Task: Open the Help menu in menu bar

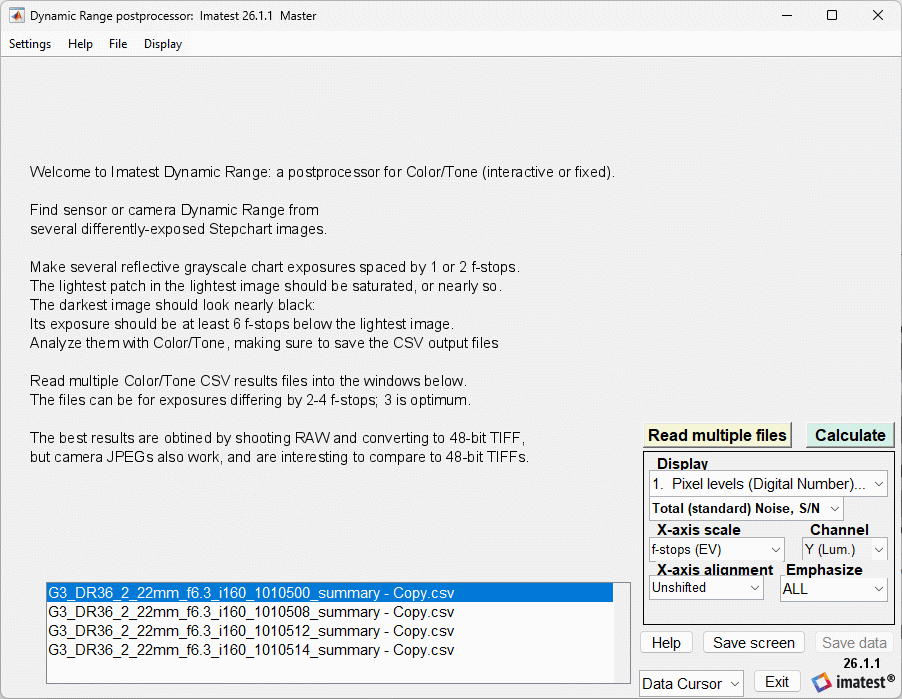Action: (80, 44)
